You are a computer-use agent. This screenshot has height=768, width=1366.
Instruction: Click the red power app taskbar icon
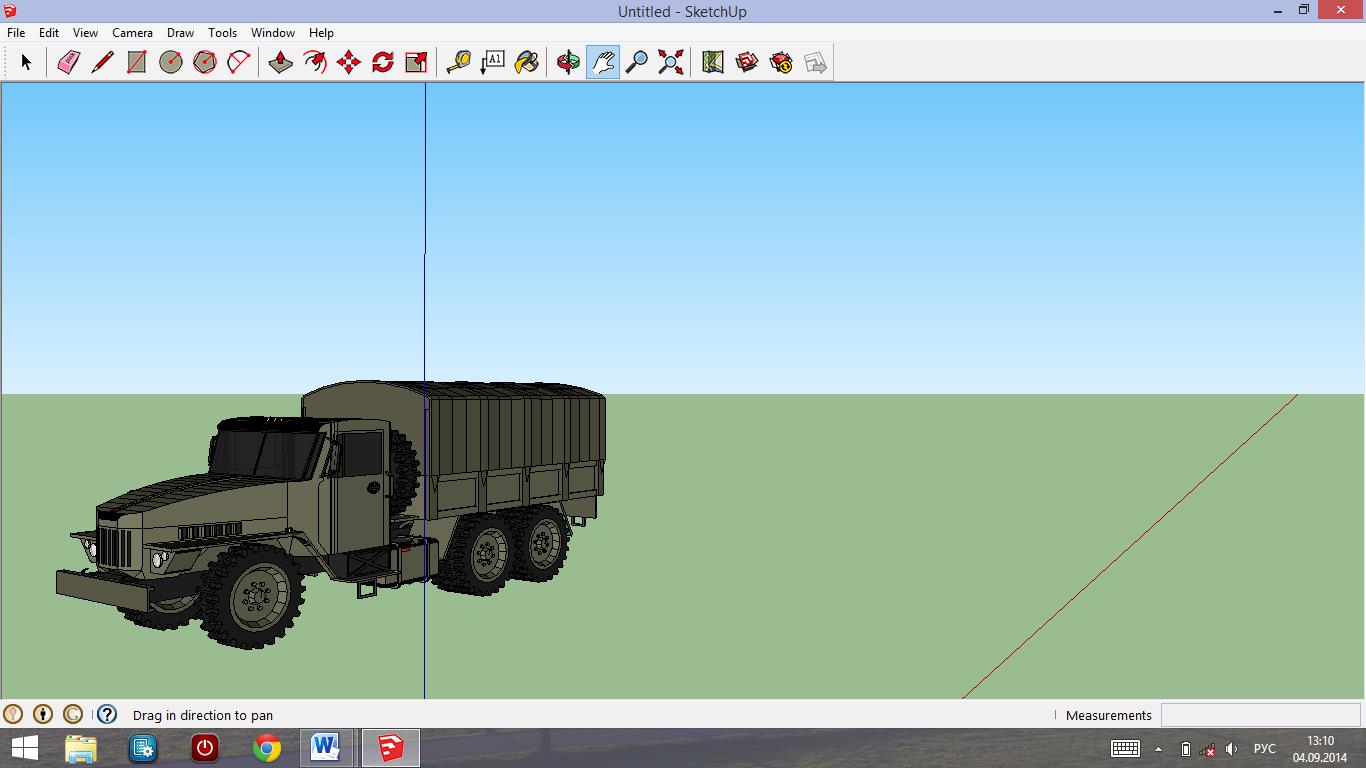click(205, 748)
